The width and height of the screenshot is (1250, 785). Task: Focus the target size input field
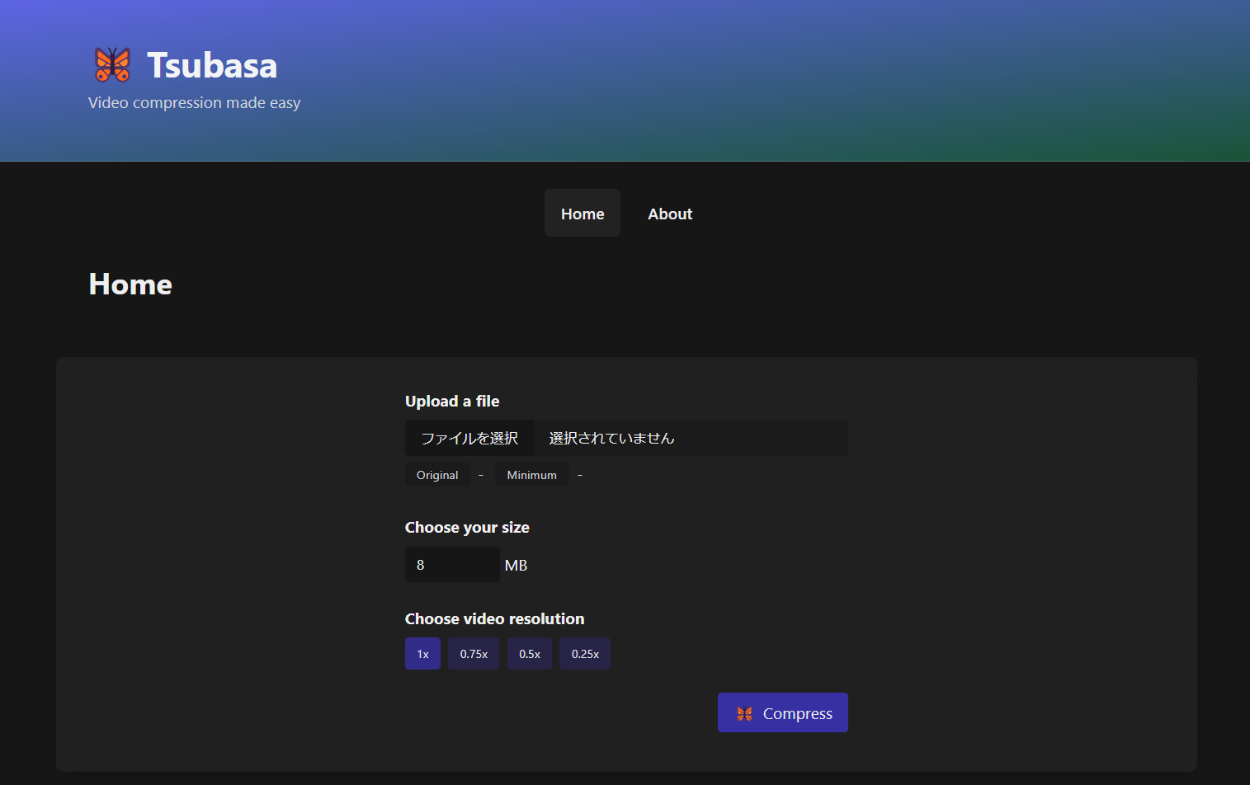(x=452, y=565)
